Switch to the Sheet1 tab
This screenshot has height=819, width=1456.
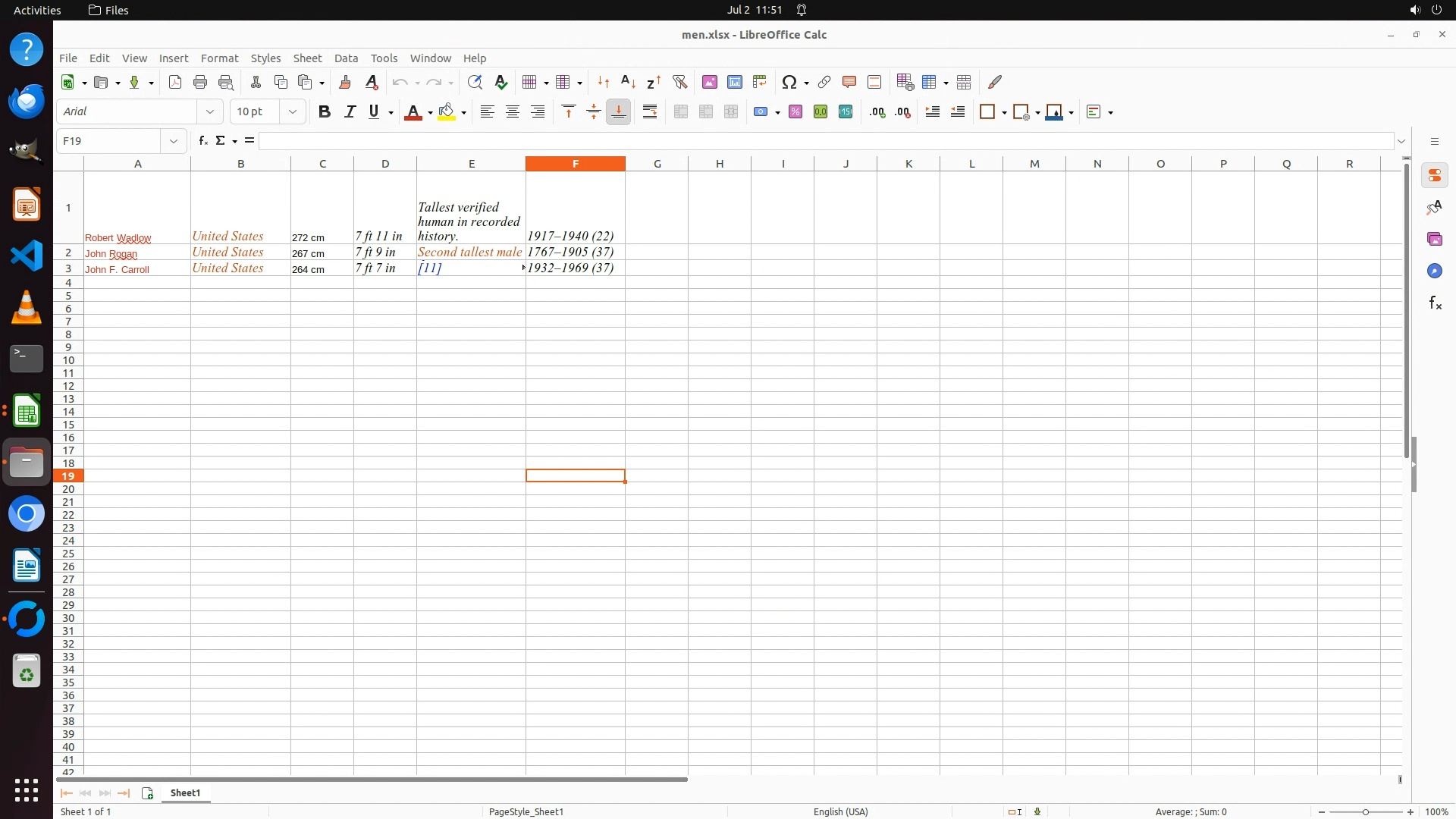185,792
